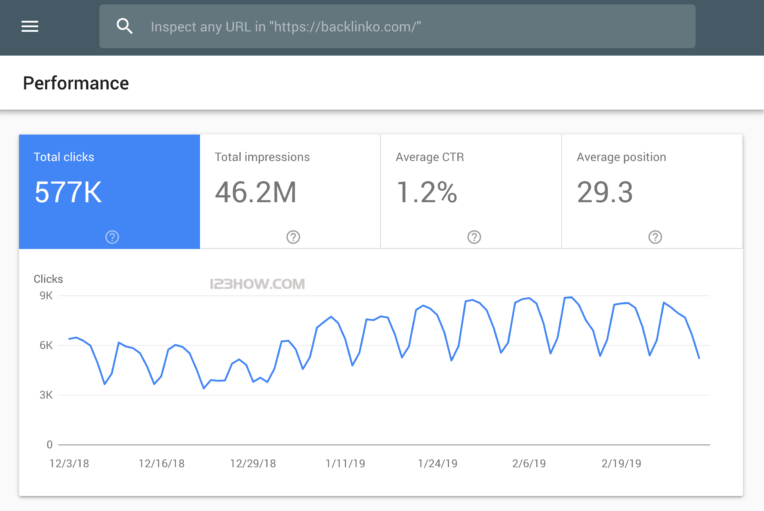Open help icon under Total impressions
The image size is (764, 511).
click(x=293, y=237)
